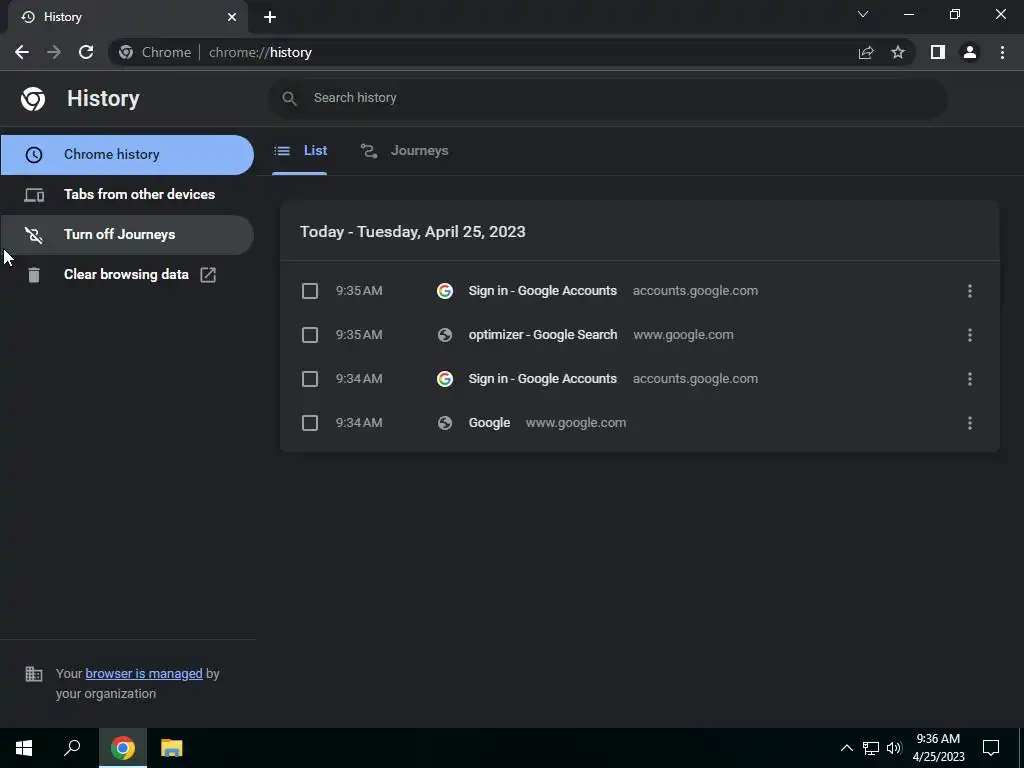Open File Explorer from taskbar

tap(172, 748)
